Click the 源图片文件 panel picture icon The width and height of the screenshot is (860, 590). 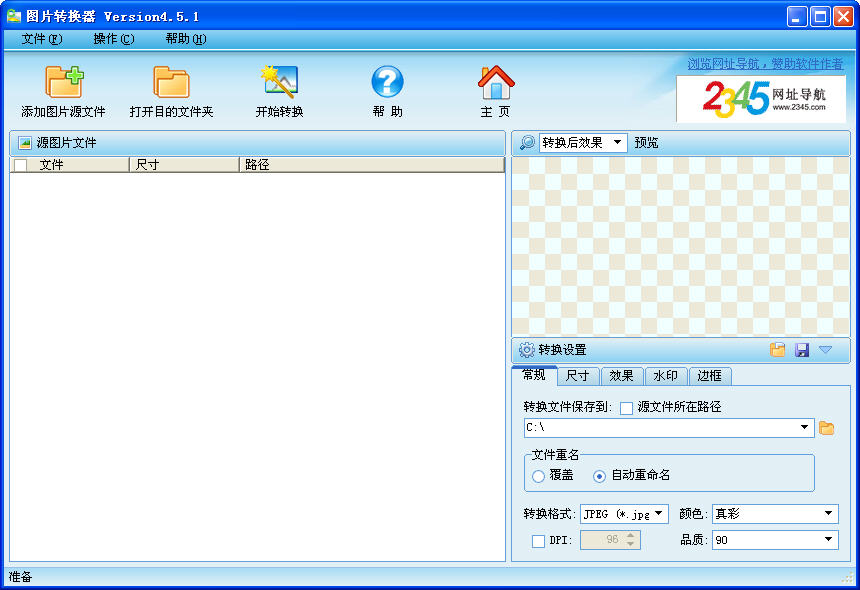click(x=25, y=143)
